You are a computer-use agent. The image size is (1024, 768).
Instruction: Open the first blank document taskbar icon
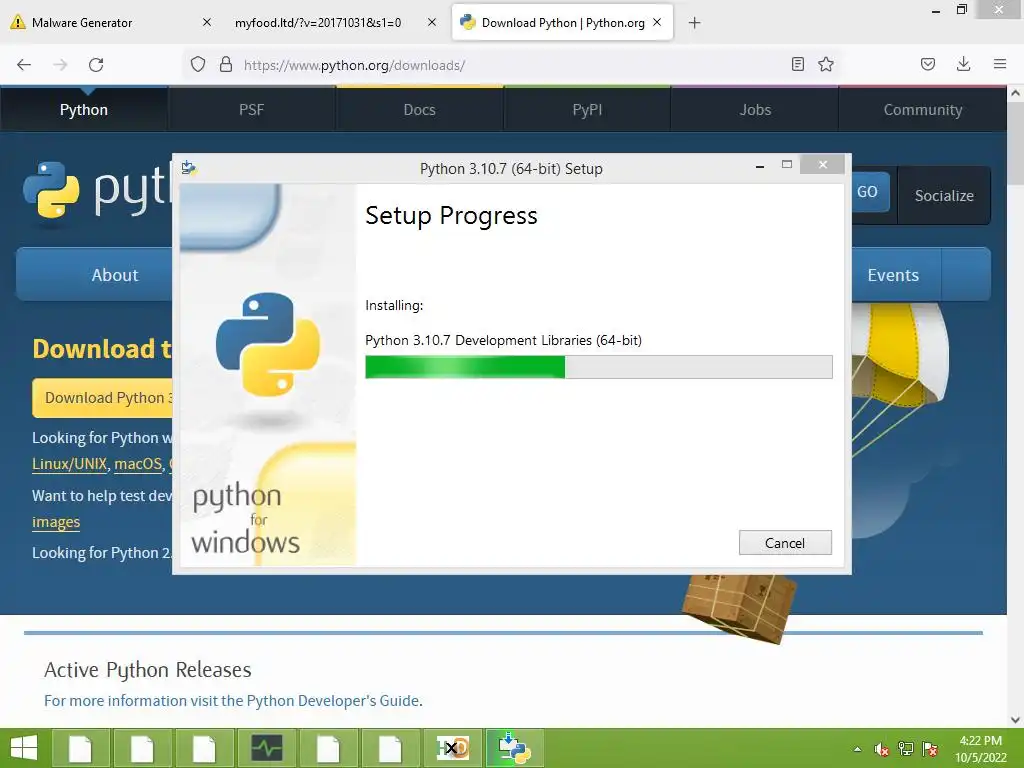click(x=80, y=748)
